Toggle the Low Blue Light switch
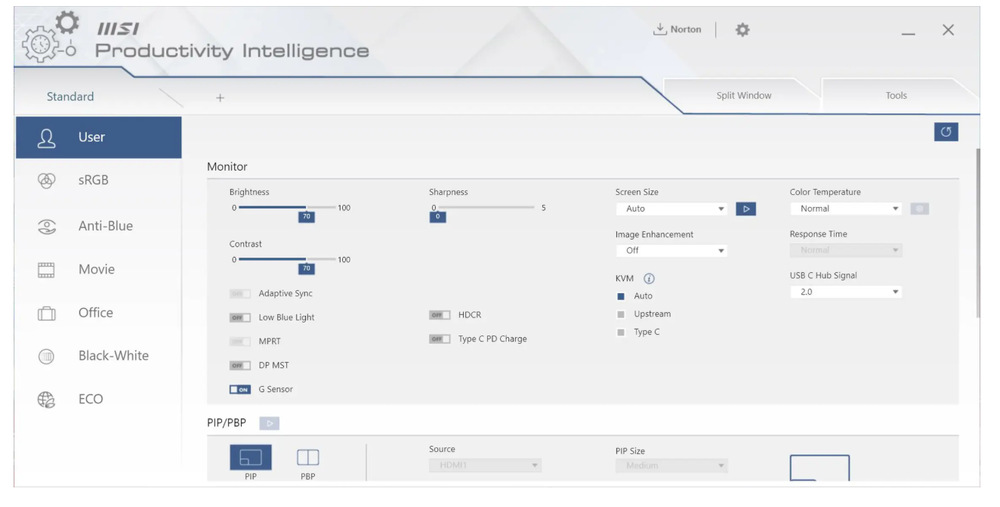 click(240, 317)
